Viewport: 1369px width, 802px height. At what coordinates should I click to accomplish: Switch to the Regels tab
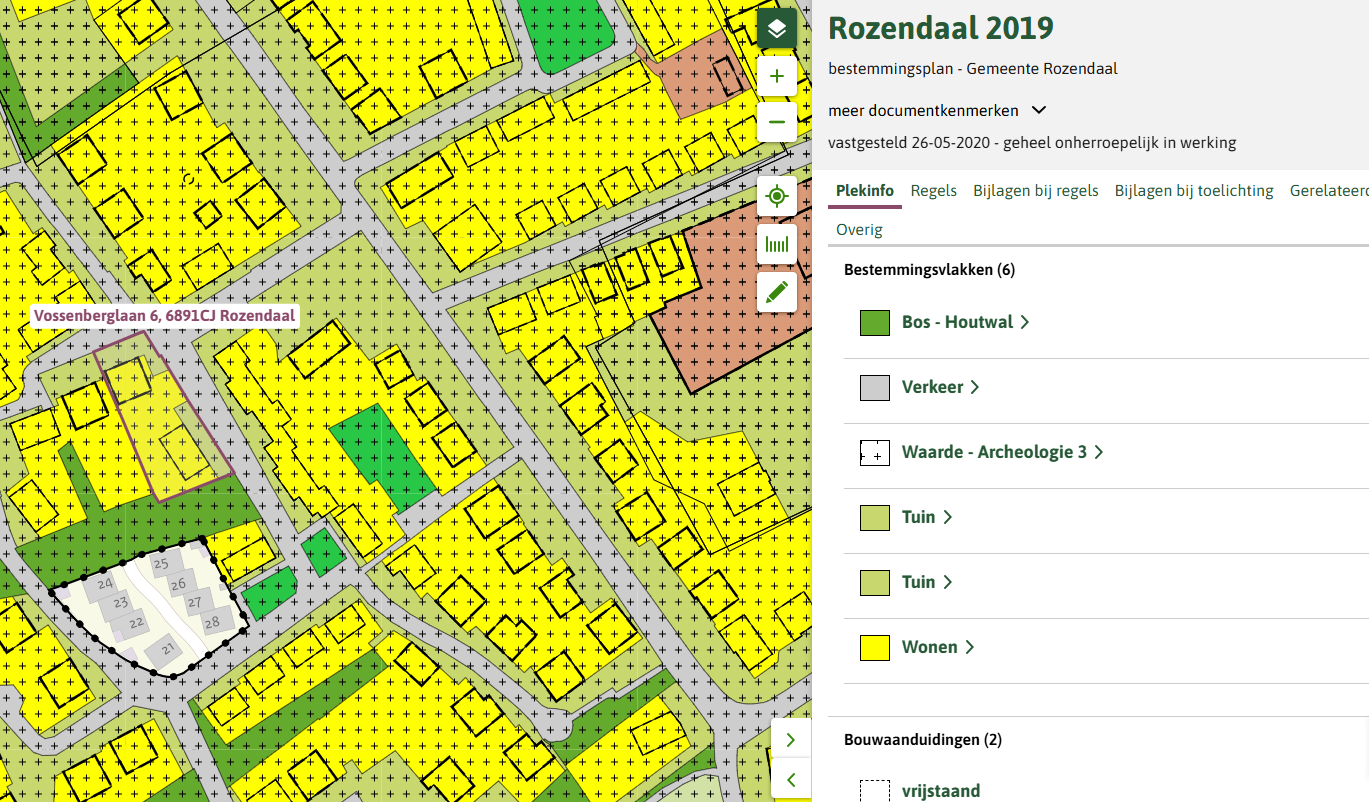pos(933,191)
